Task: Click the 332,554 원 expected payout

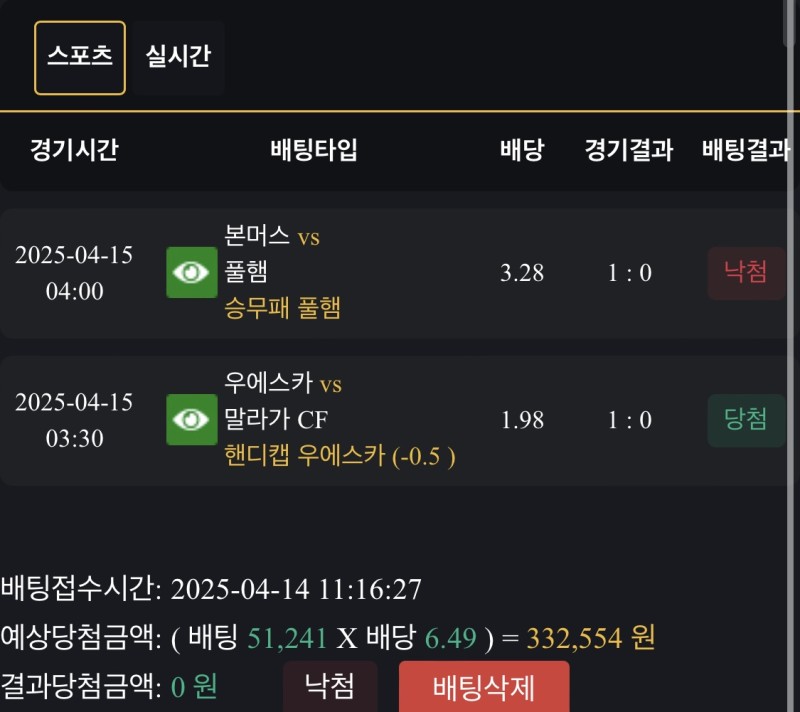Action: [591, 638]
